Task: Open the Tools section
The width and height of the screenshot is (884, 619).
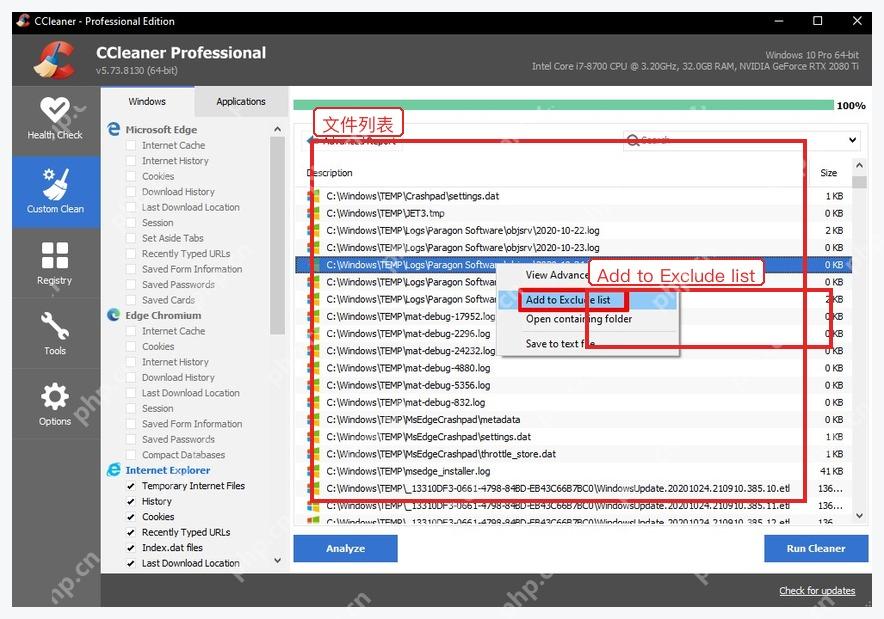Action: pyautogui.click(x=55, y=334)
